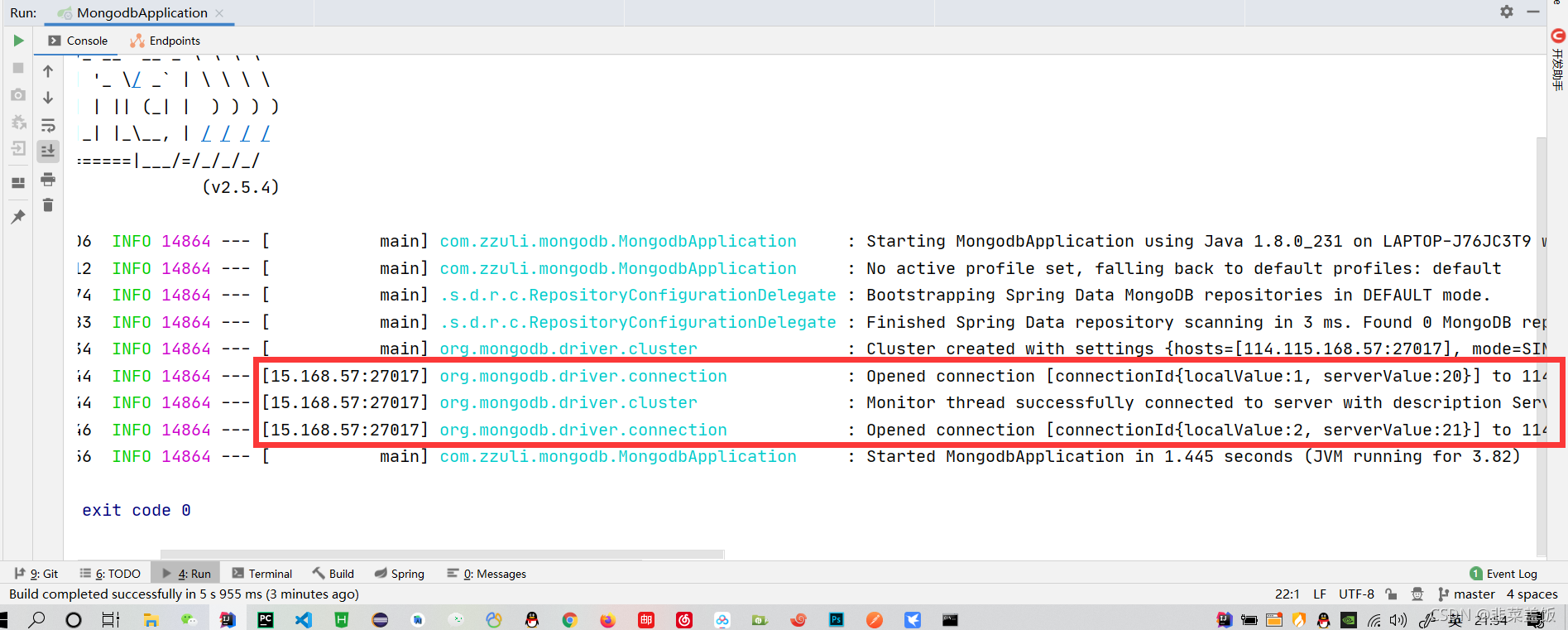Click the Stop process square icon
The height and width of the screenshot is (630, 1568).
tap(18, 68)
